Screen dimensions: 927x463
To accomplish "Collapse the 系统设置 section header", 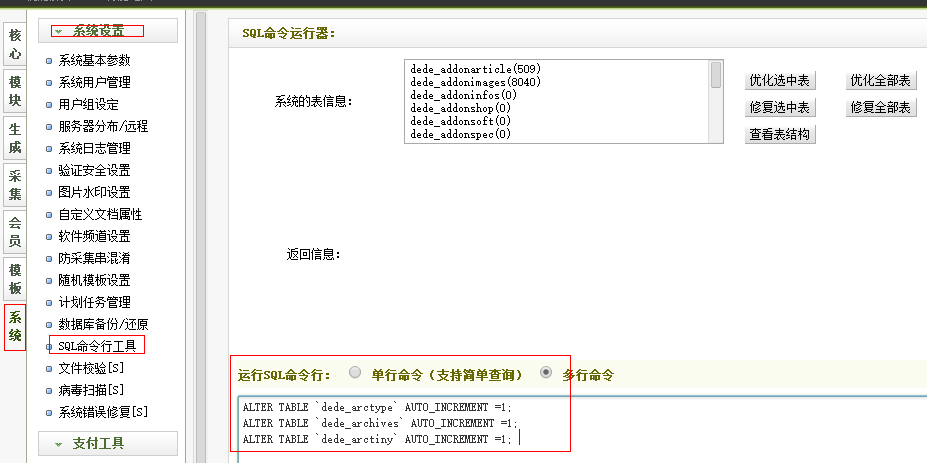I will (107, 31).
